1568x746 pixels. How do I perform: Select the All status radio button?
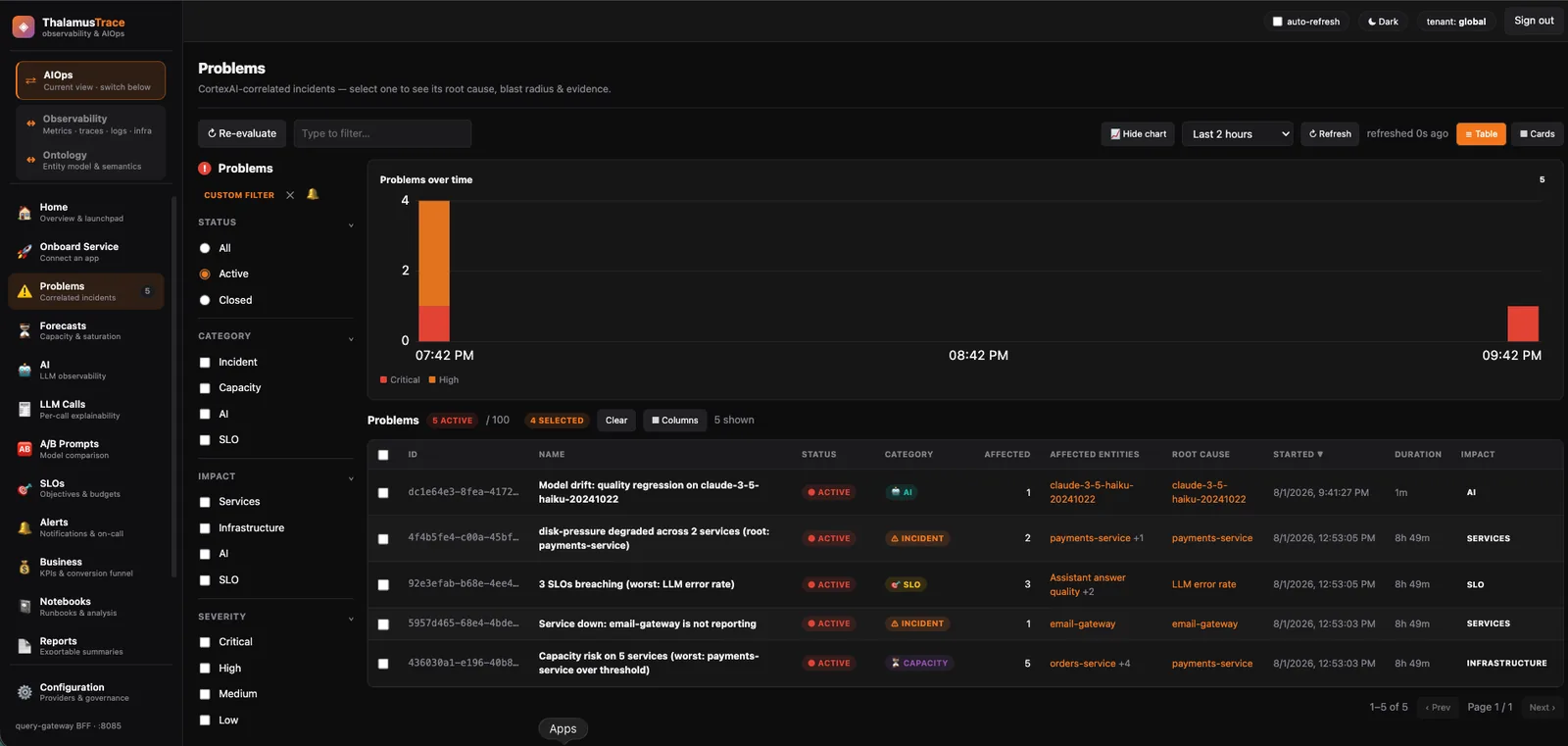click(205, 248)
